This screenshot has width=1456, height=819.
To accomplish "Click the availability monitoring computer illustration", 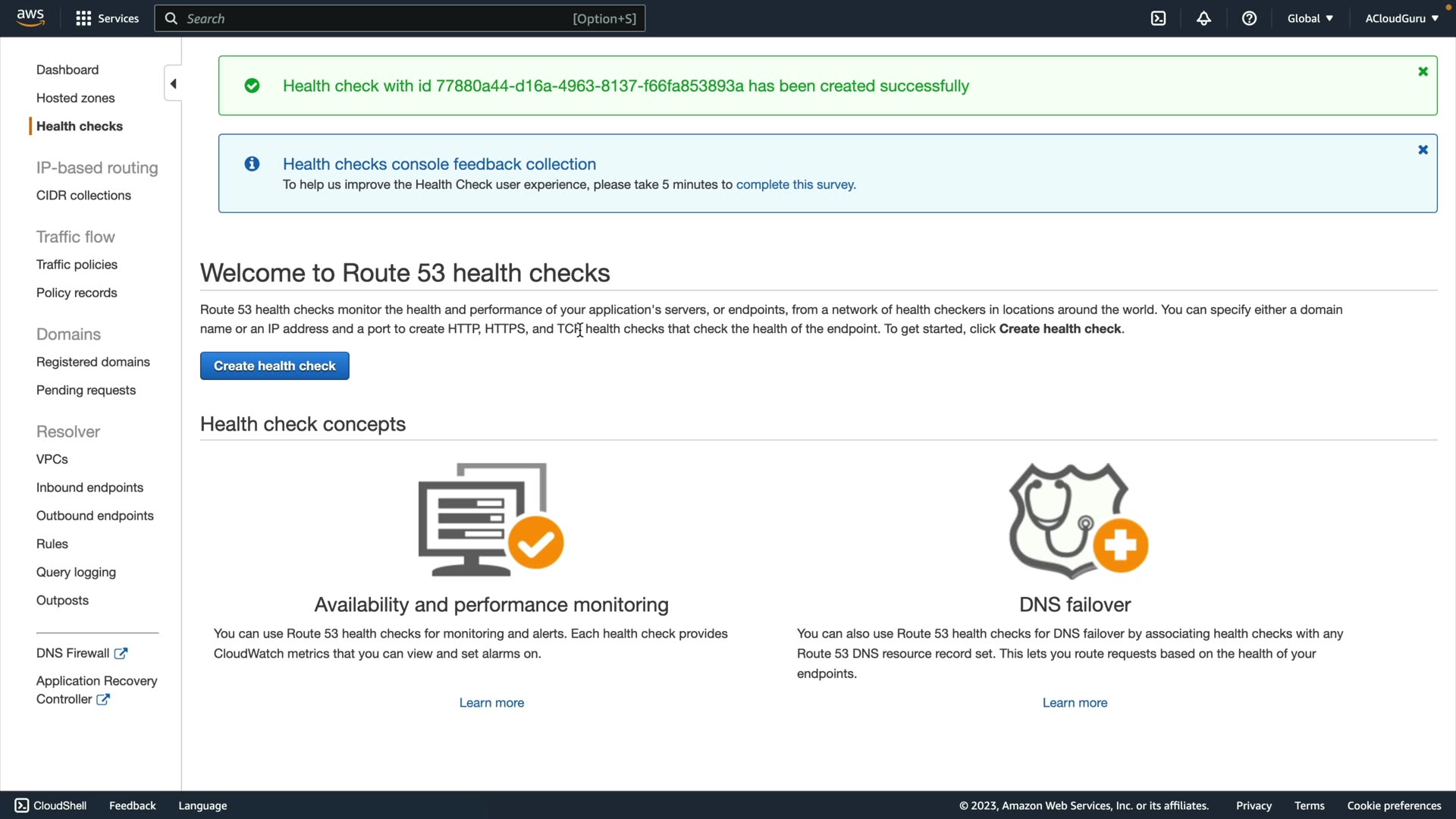I will 491,520.
